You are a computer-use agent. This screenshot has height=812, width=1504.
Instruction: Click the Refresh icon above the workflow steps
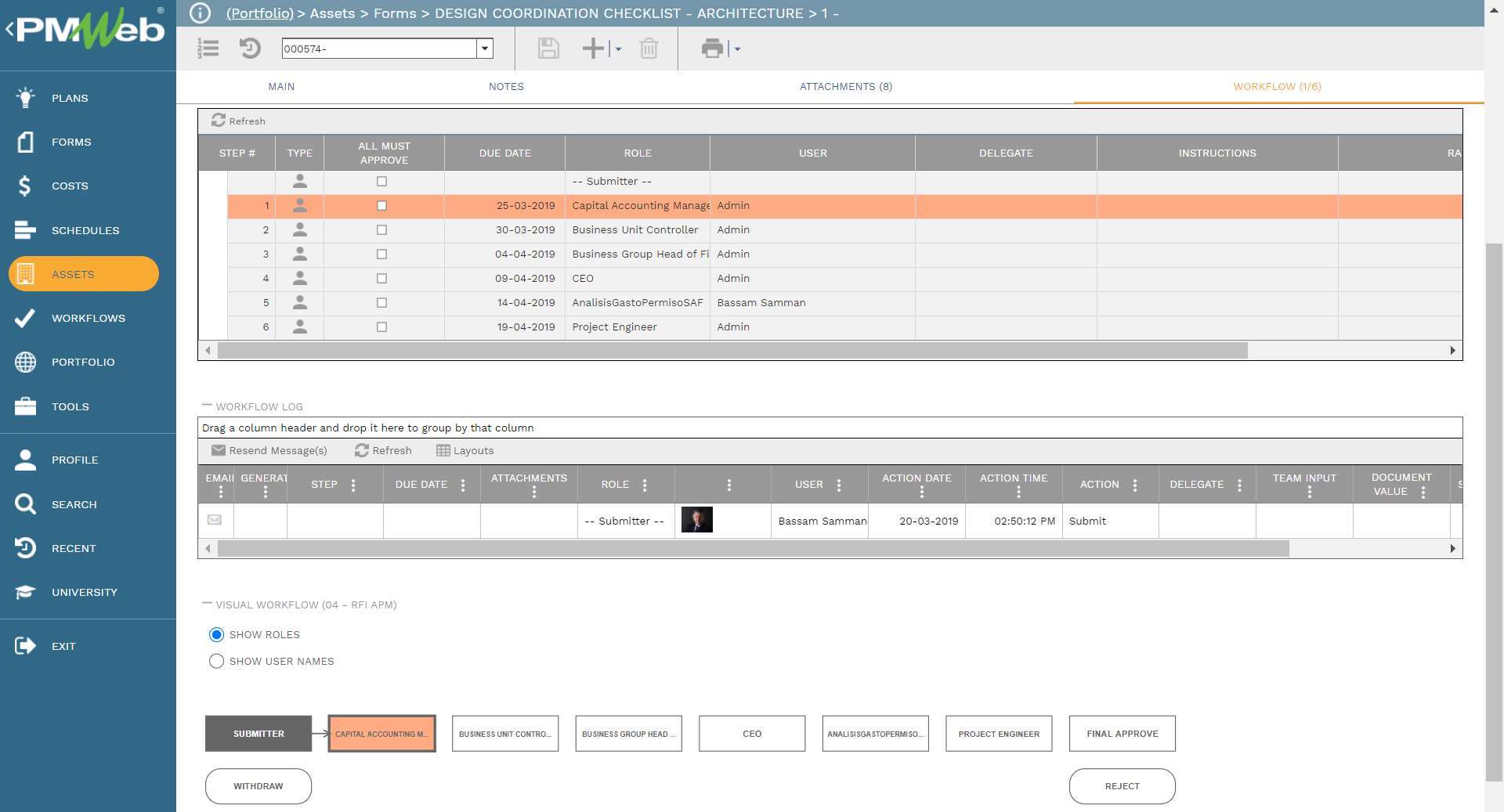[220, 120]
